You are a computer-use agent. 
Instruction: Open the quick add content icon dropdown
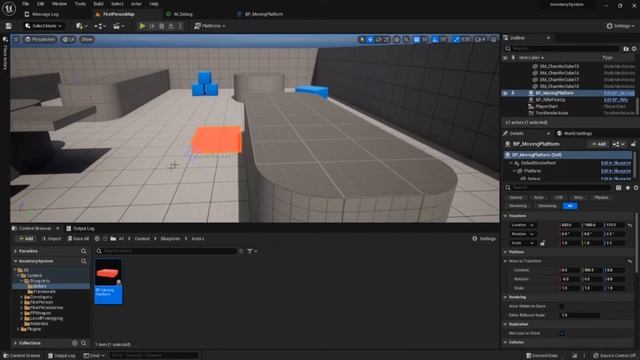click(x=81, y=26)
